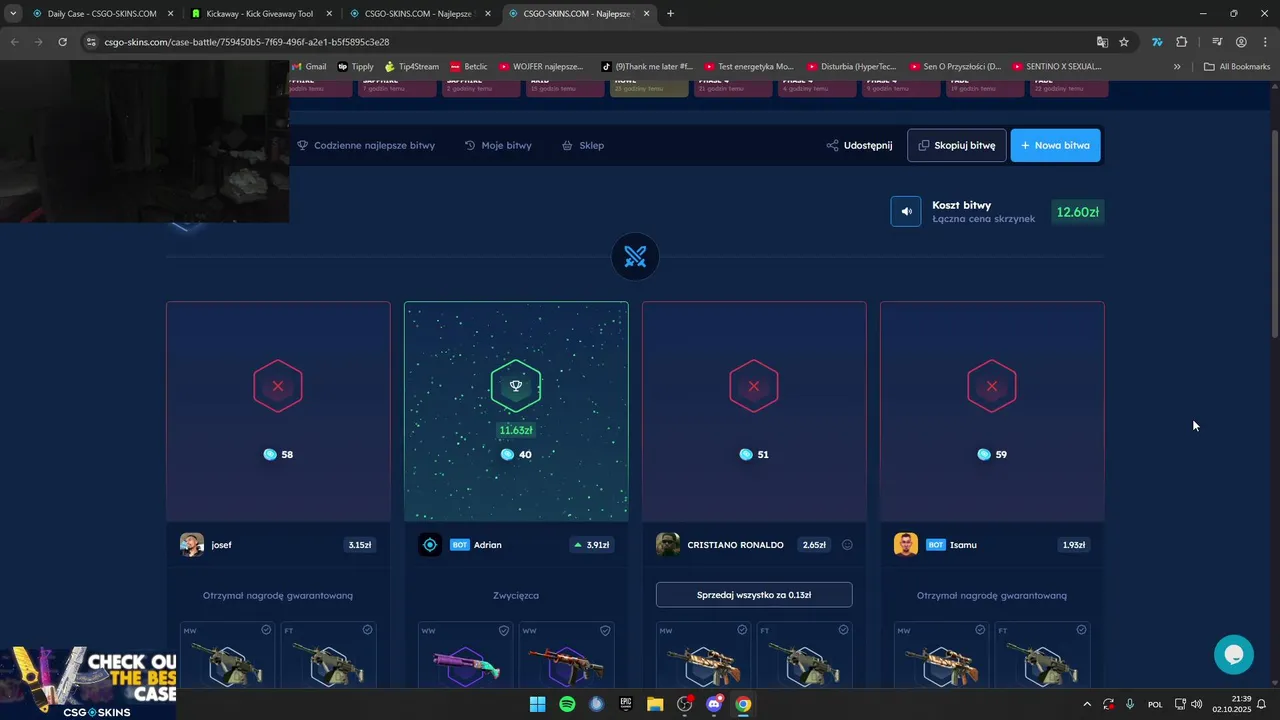Open Tip4Stream bookmark
1280x720 pixels.
point(411,67)
